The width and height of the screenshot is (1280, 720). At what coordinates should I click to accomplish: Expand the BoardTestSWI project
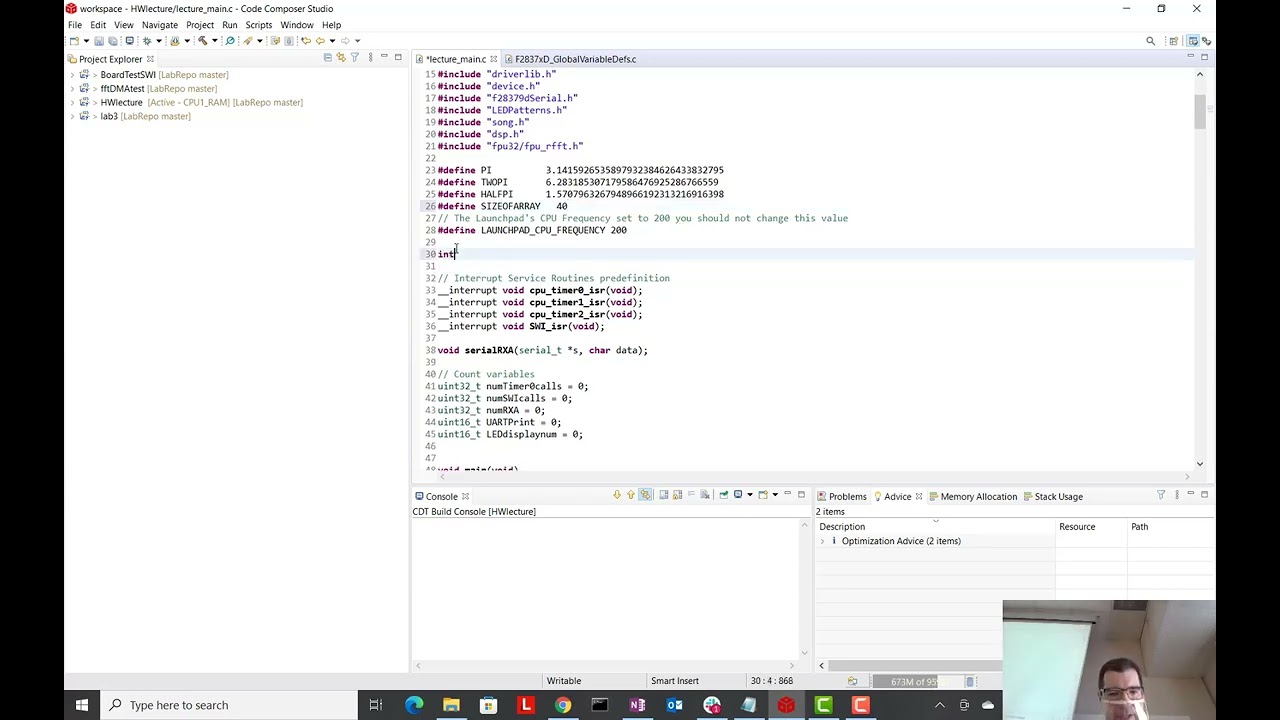point(72,75)
